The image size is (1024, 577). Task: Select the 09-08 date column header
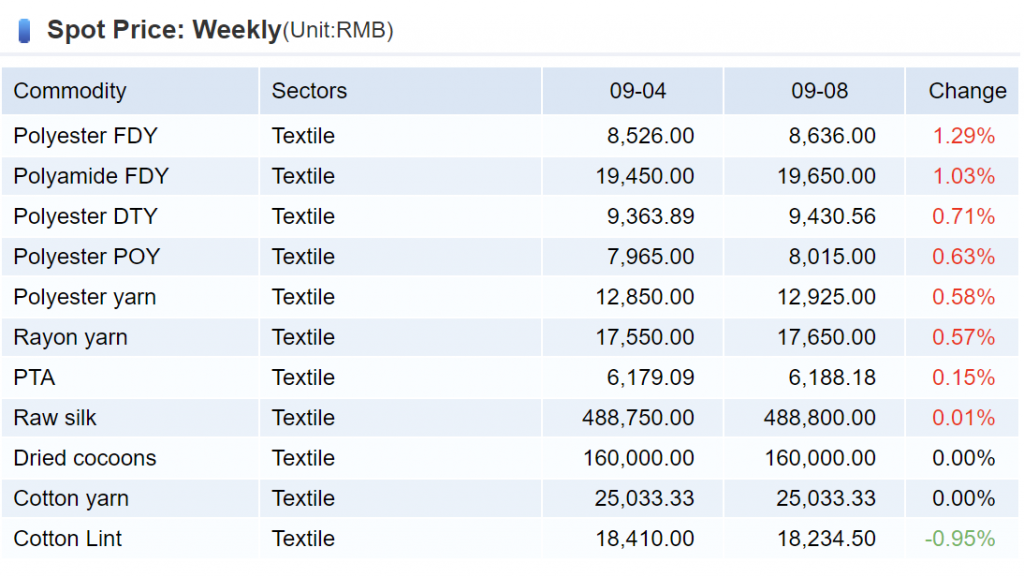click(819, 91)
